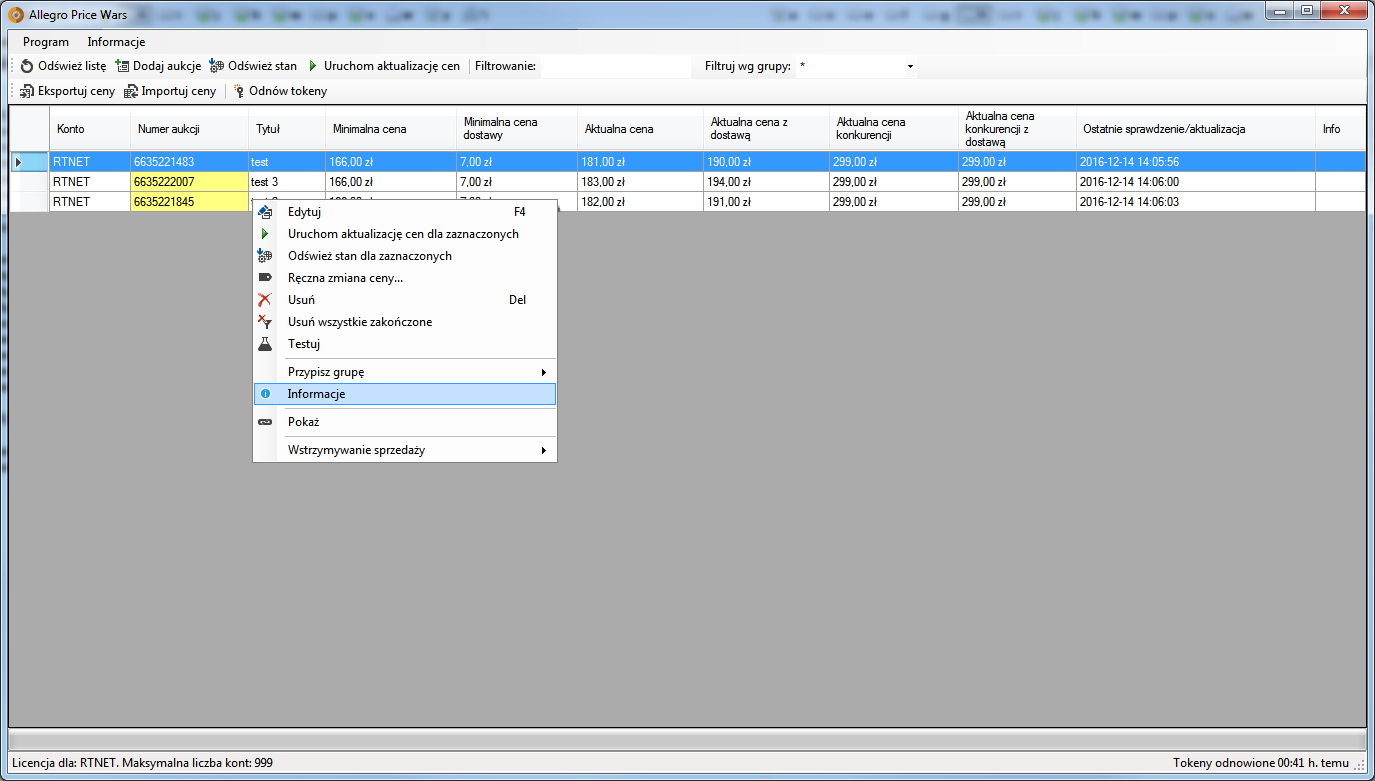Click 'Tokeny odnowione 00:41 h. temu' status text
This screenshot has width=1375, height=781.
[1261, 763]
